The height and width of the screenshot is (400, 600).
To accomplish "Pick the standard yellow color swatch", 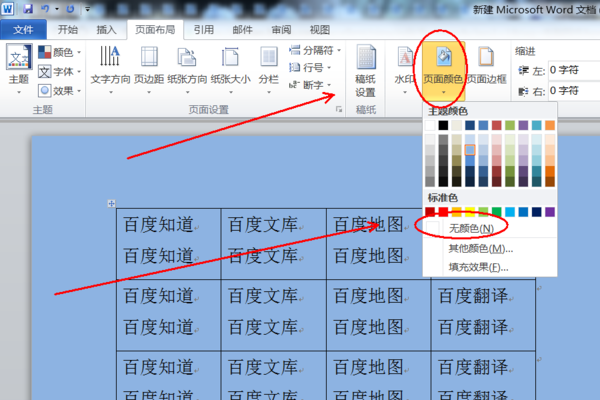I will [x=470, y=212].
